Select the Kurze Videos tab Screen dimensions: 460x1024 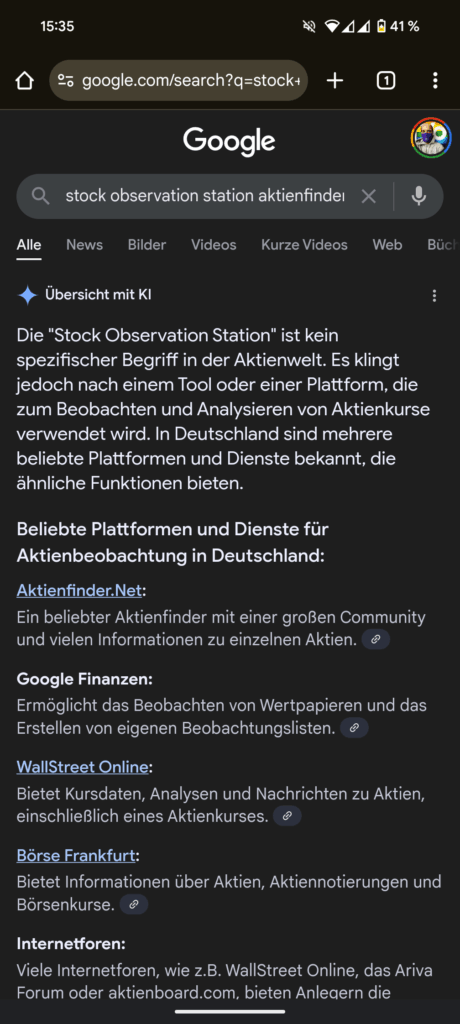[x=304, y=245]
